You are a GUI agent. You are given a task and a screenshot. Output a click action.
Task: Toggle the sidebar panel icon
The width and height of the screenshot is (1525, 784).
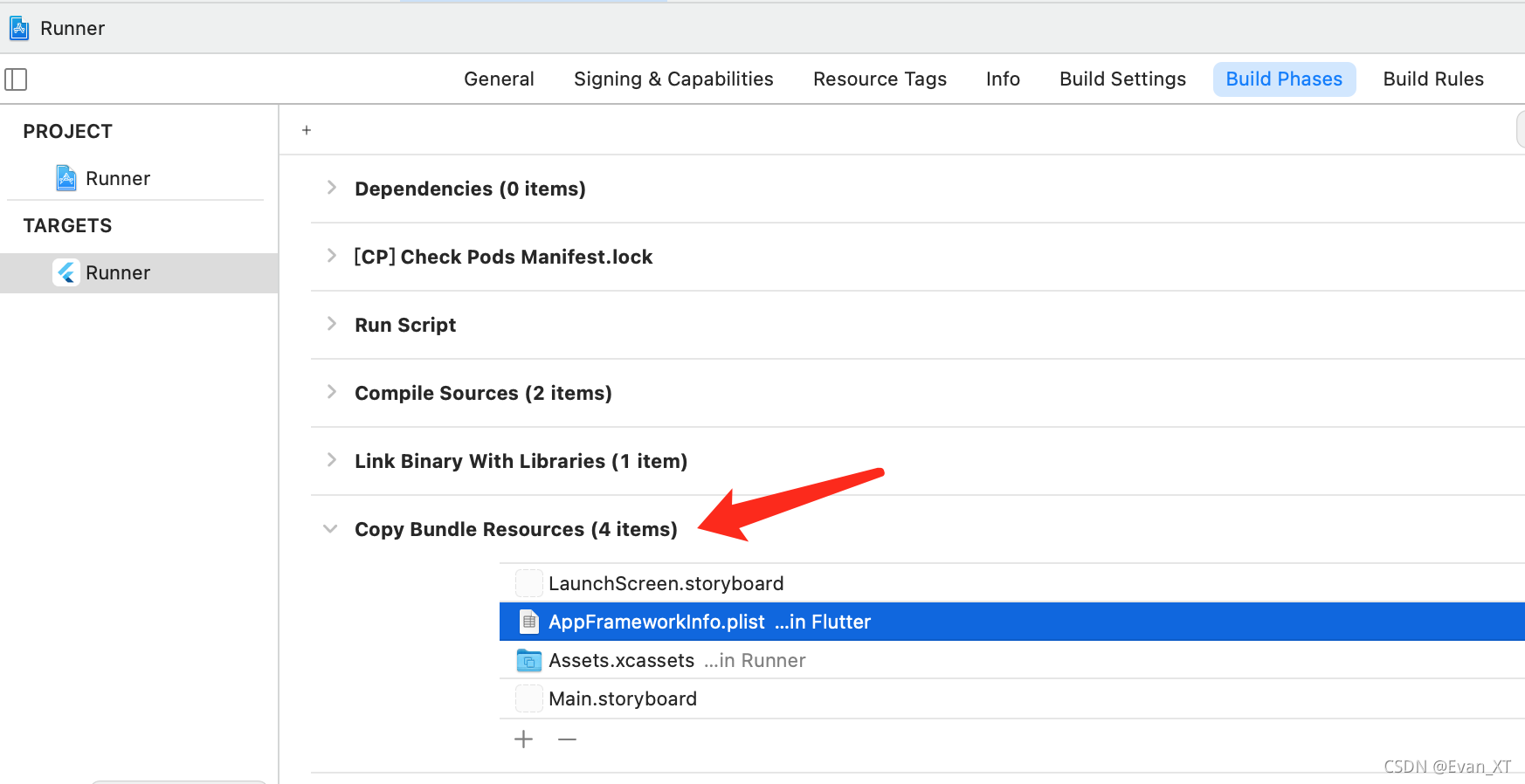coord(16,79)
